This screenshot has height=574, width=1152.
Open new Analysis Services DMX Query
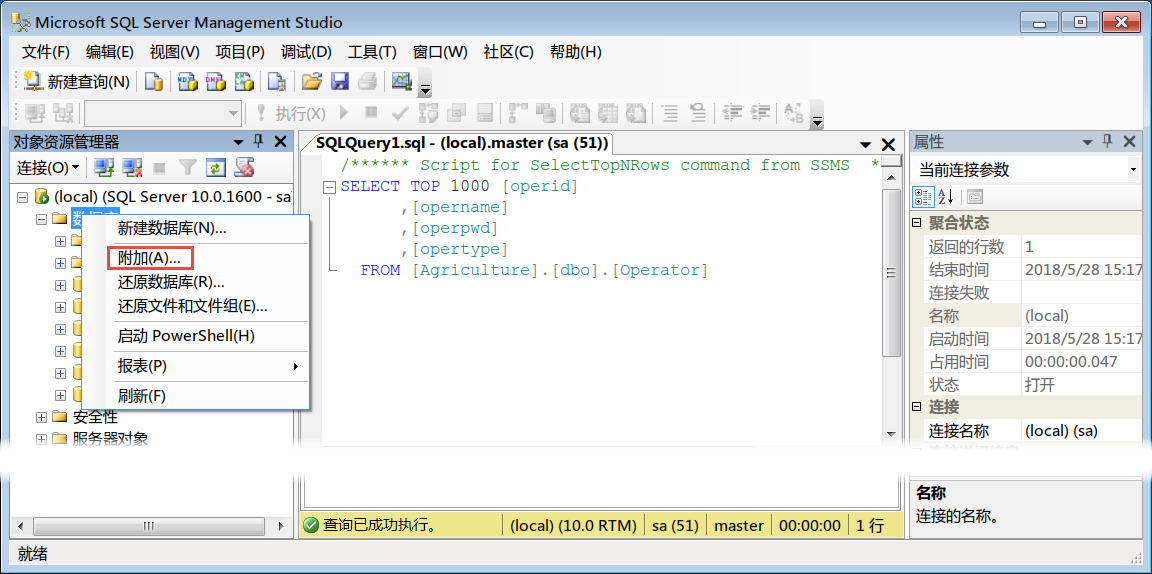[x=216, y=82]
